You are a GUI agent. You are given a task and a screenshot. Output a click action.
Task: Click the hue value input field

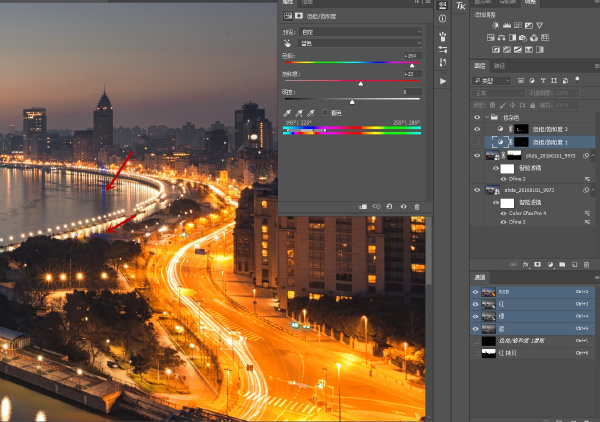click(x=412, y=56)
